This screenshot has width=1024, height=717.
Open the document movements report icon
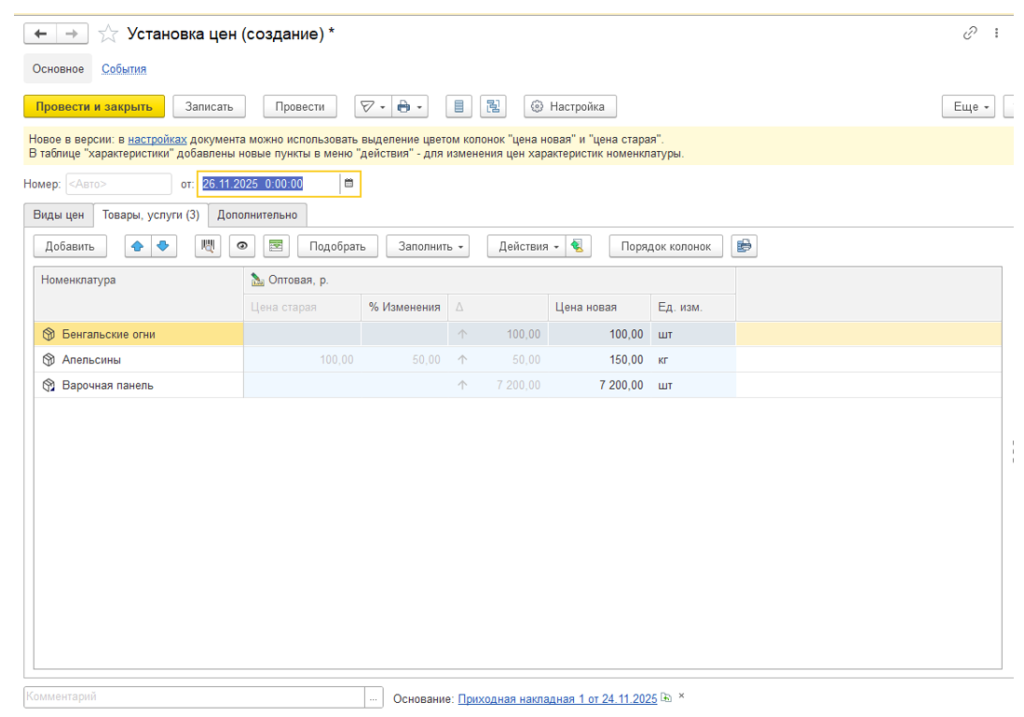point(459,107)
